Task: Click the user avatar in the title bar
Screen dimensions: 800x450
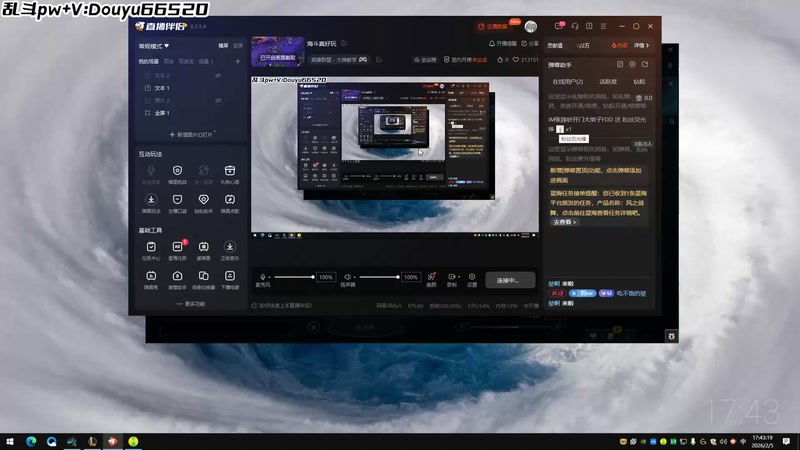Action: pos(531,27)
